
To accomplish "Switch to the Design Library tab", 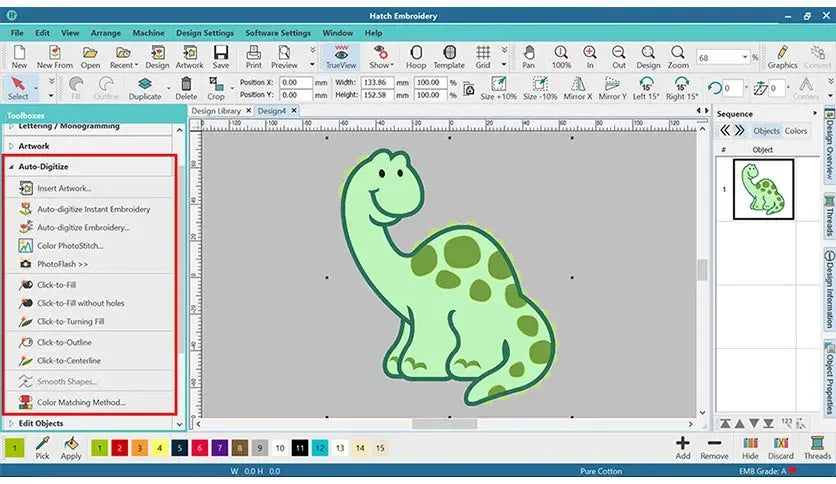I will coord(216,111).
